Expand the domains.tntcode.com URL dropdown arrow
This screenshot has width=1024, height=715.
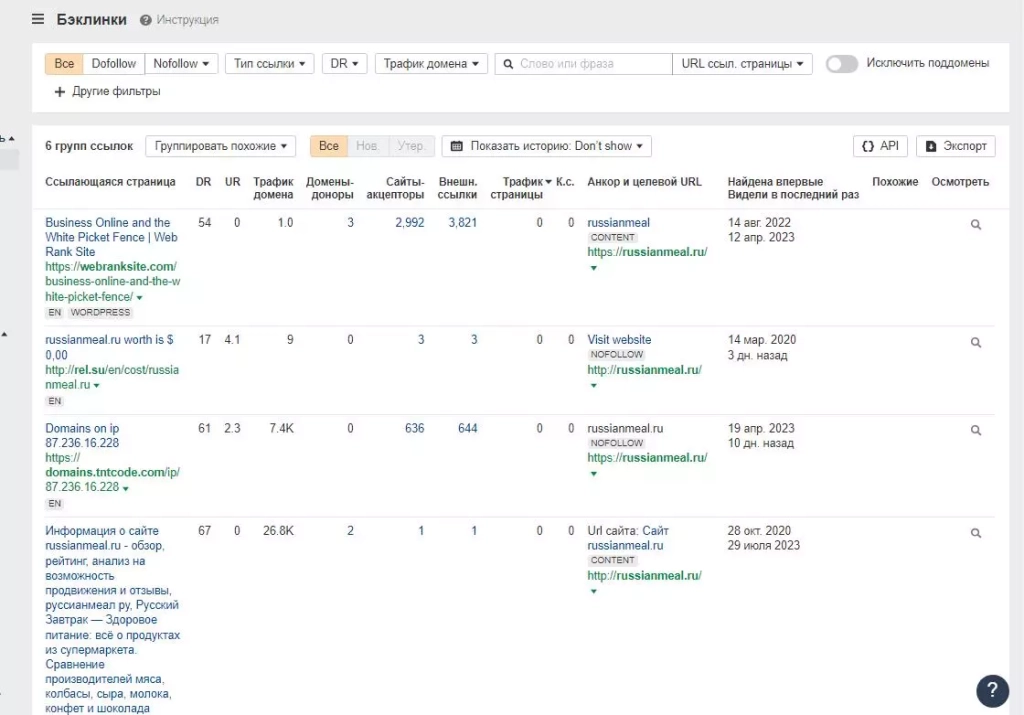125,488
